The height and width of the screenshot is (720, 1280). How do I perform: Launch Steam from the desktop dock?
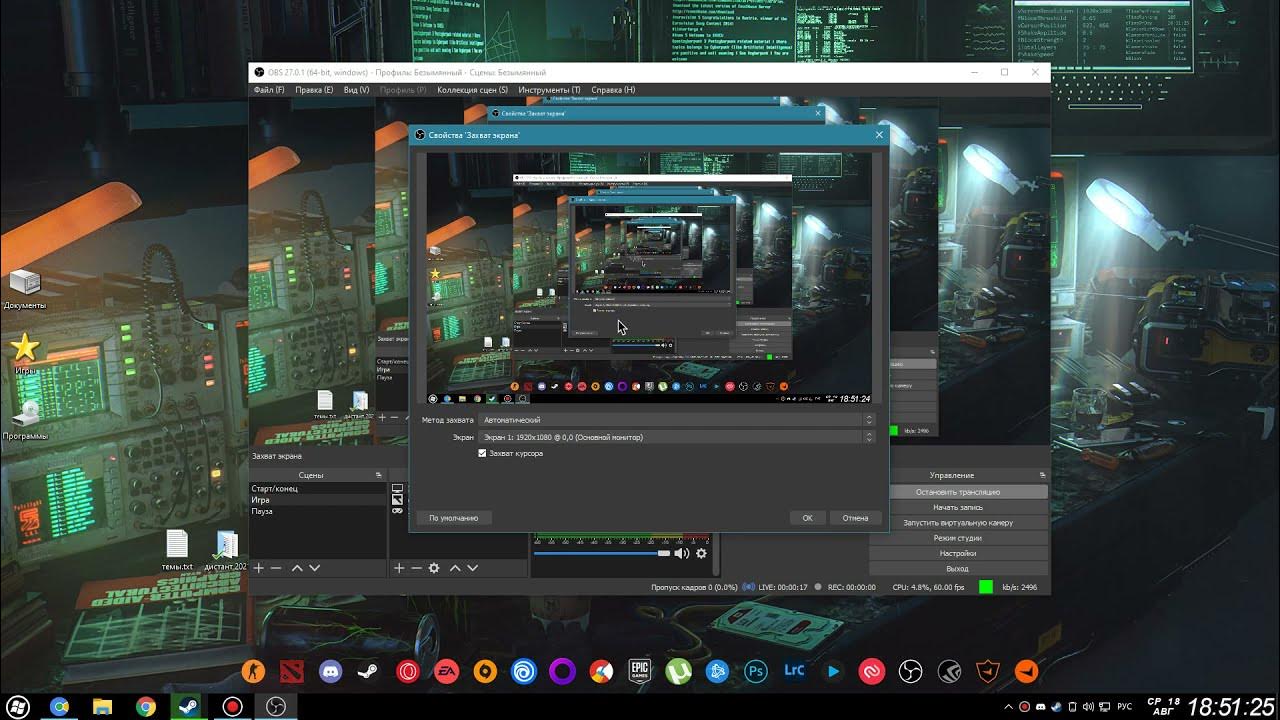pyautogui.click(x=369, y=671)
